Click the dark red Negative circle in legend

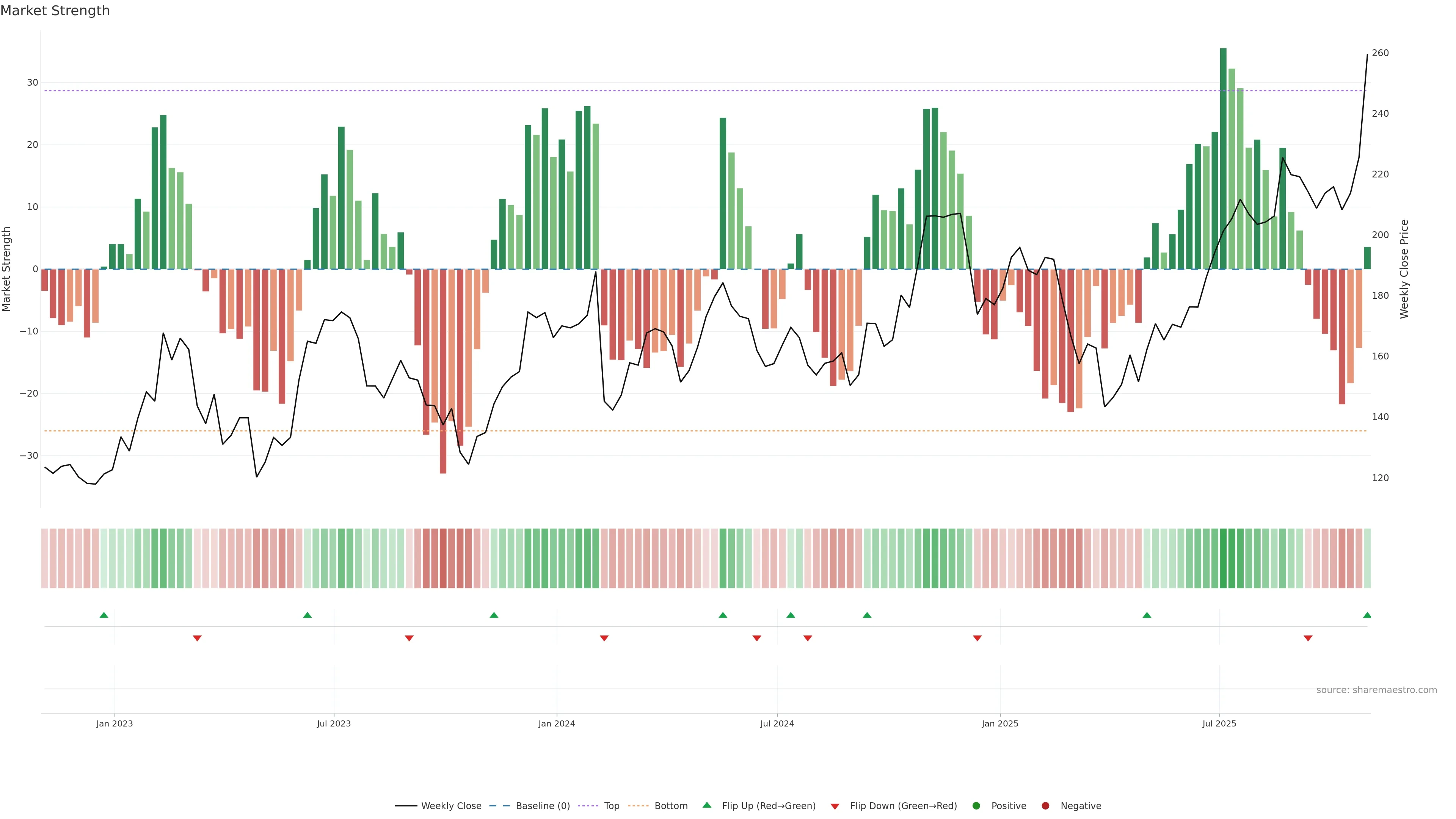coord(1045,806)
